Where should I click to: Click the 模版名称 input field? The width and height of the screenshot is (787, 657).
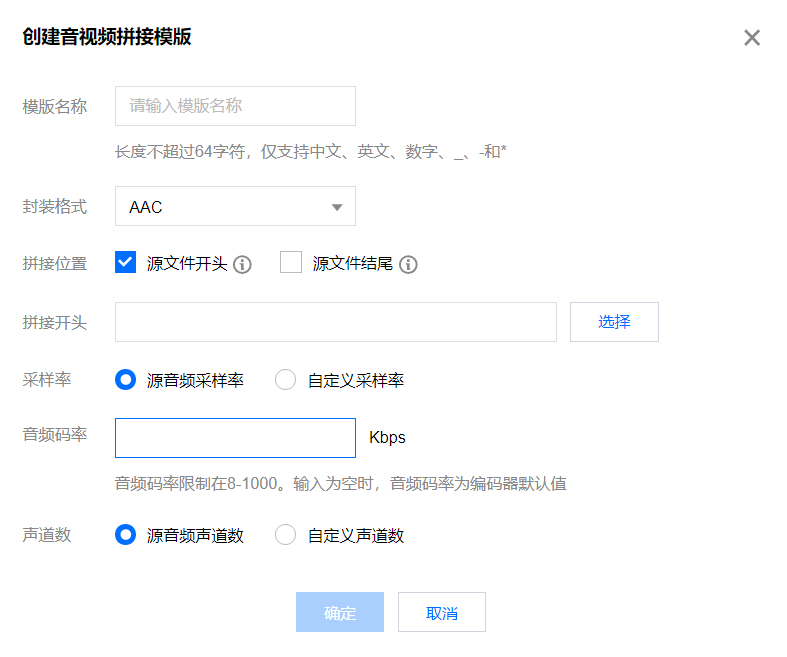[235, 106]
